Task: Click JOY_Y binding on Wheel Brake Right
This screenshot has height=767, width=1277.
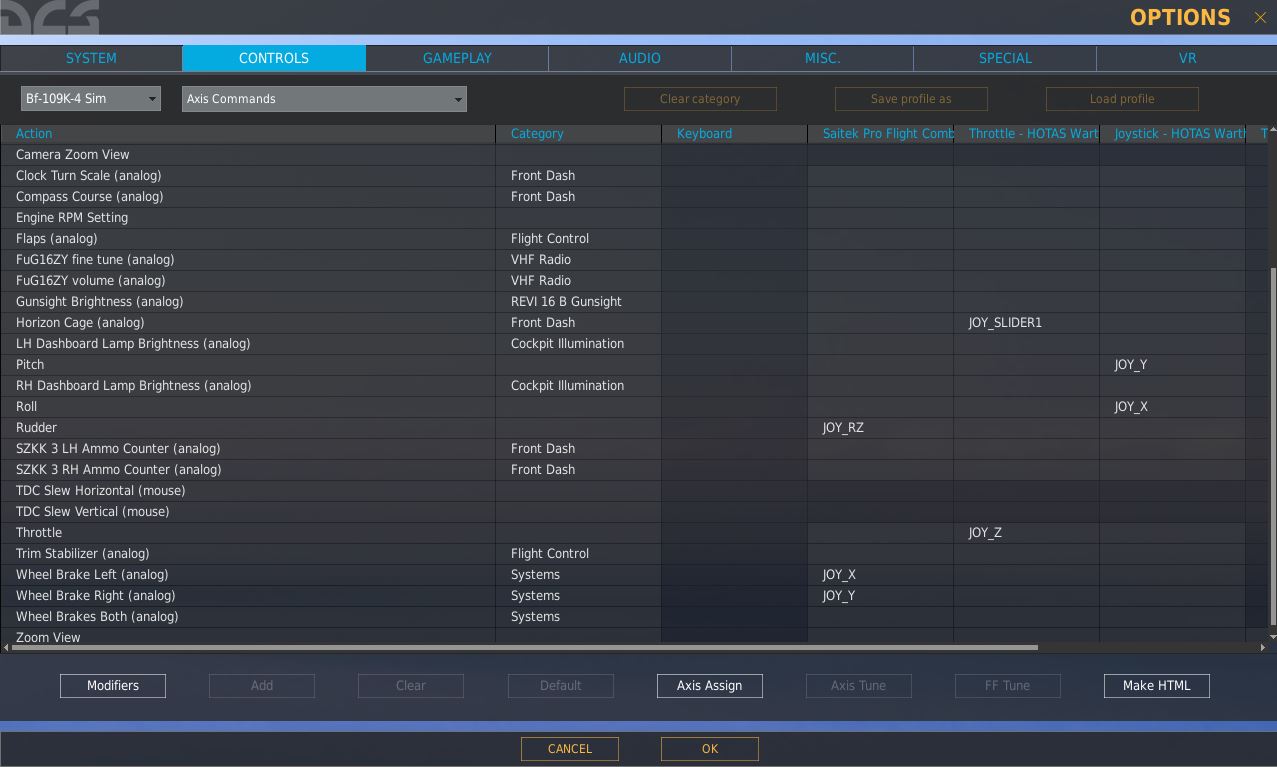Action: [880, 596]
